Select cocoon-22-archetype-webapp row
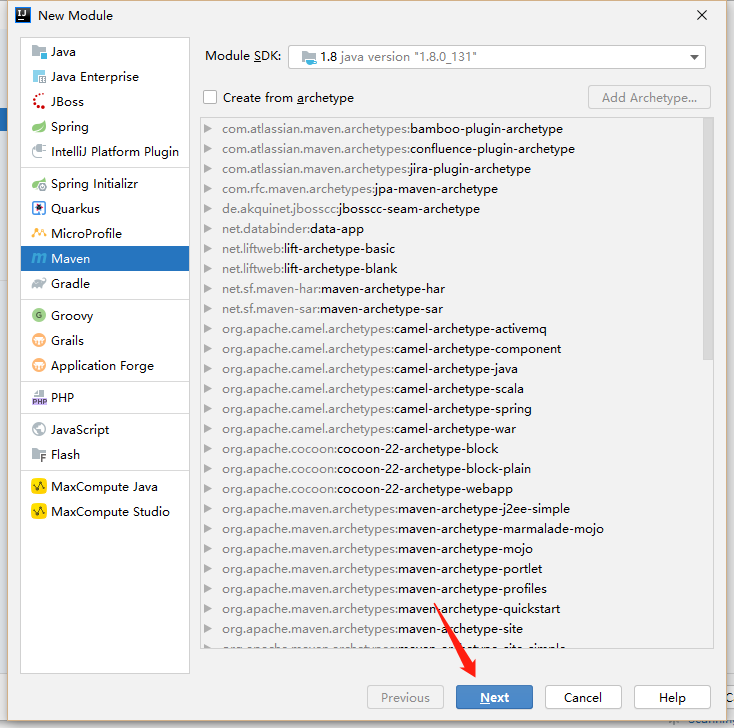Image resolution: width=734 pixels, height=728 pixels. point(452,489)
